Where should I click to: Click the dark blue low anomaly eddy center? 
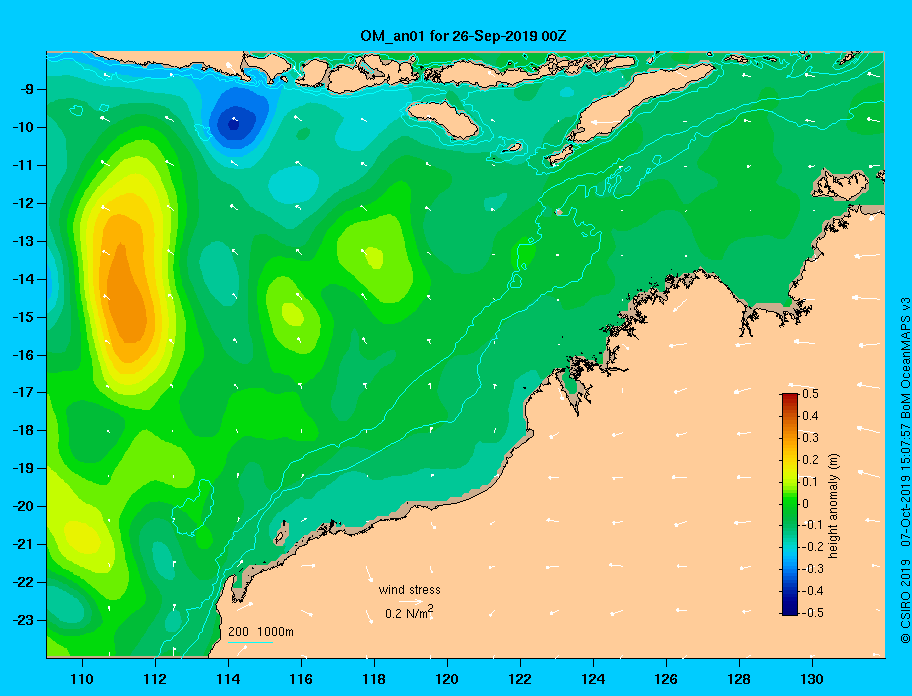234,123
